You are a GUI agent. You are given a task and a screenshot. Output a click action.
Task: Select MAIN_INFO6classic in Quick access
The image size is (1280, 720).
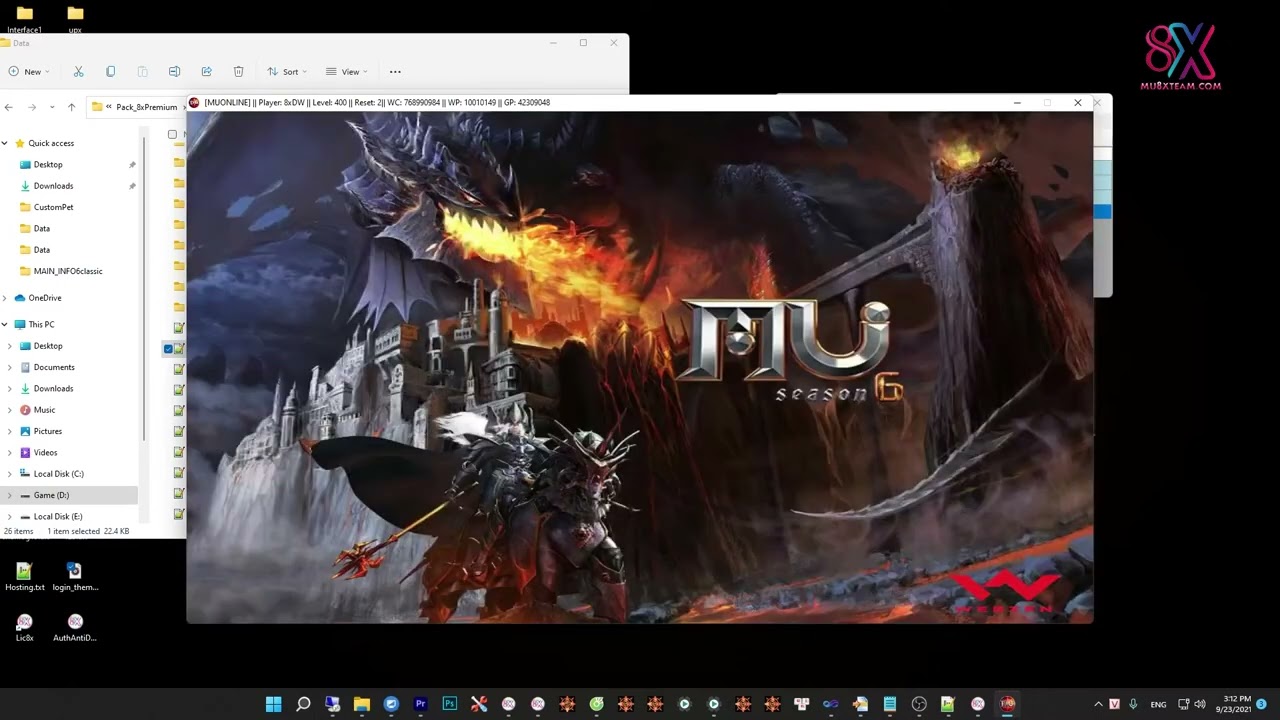coord(68,271)
